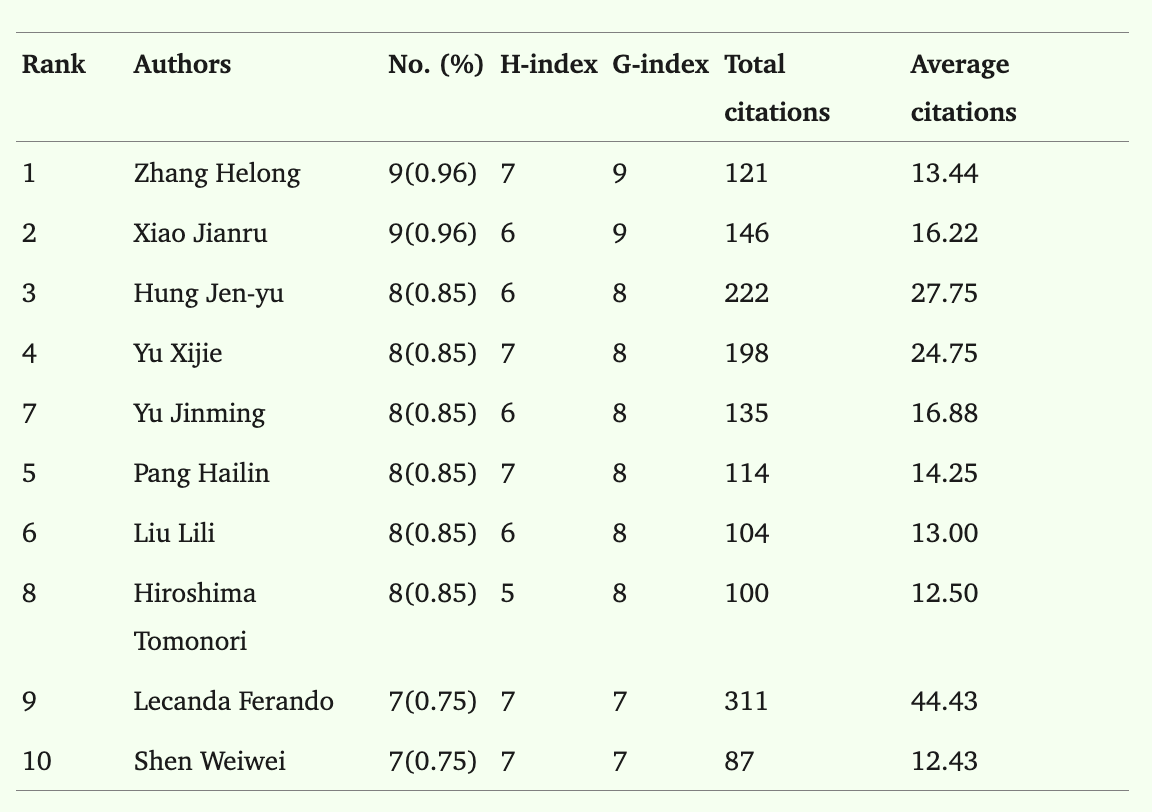1152x812 pixels.
Task: Click the Authors column header
Action: [x=182, y=65]
